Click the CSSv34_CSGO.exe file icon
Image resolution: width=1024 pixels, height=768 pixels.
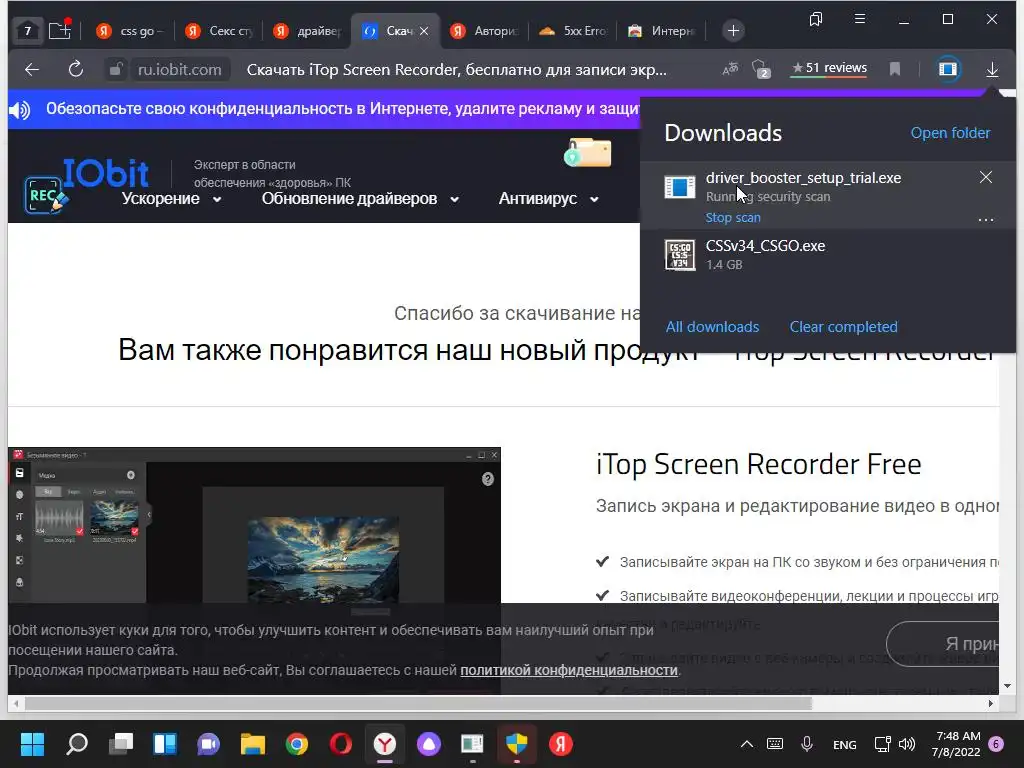point(680,255)
